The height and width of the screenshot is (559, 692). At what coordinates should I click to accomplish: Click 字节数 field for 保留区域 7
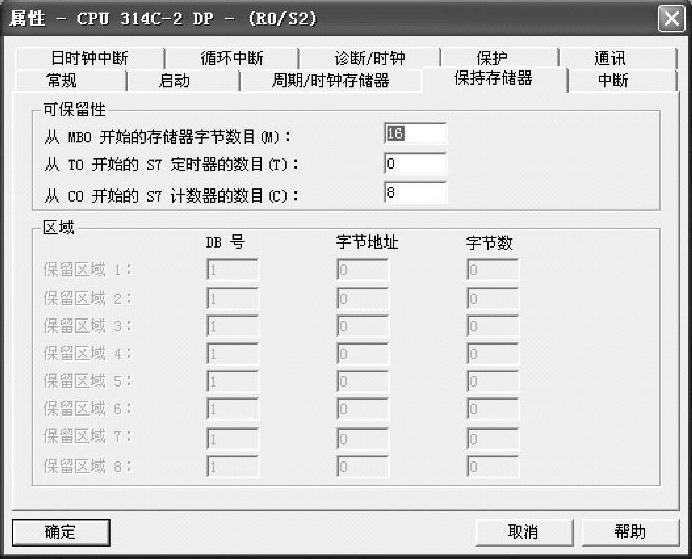[493, 439]
